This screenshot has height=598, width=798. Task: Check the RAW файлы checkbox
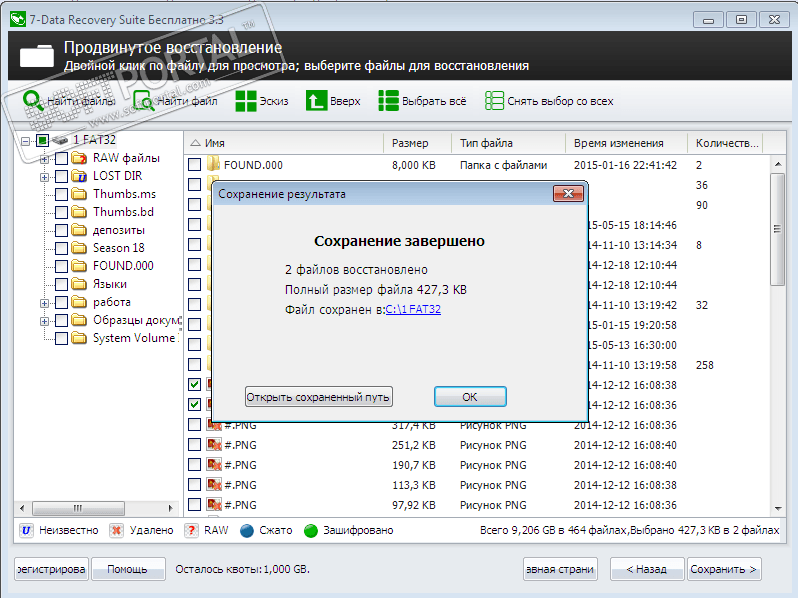tap(61, 158)
